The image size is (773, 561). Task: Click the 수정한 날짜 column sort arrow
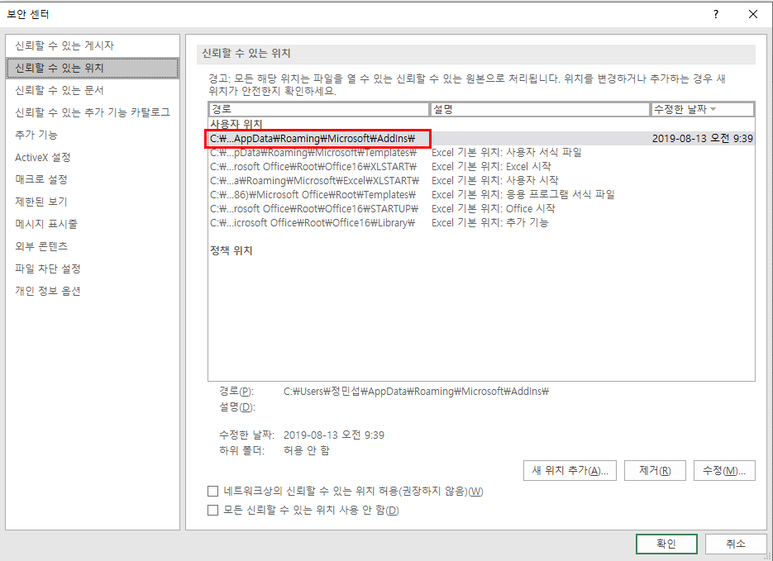coord(713,109)
